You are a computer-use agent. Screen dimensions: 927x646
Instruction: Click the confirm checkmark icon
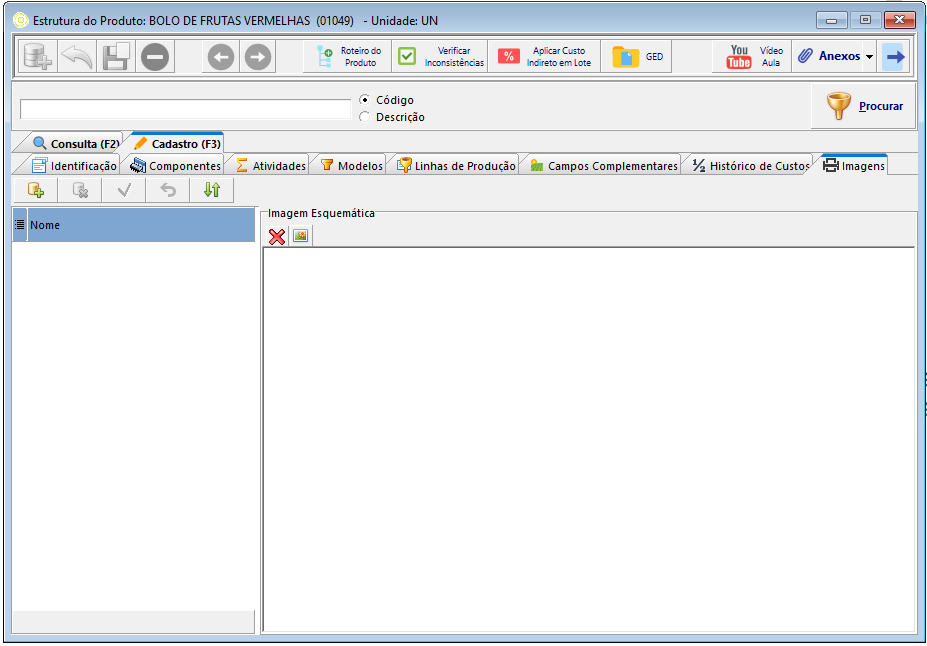[x=124, y=190]
